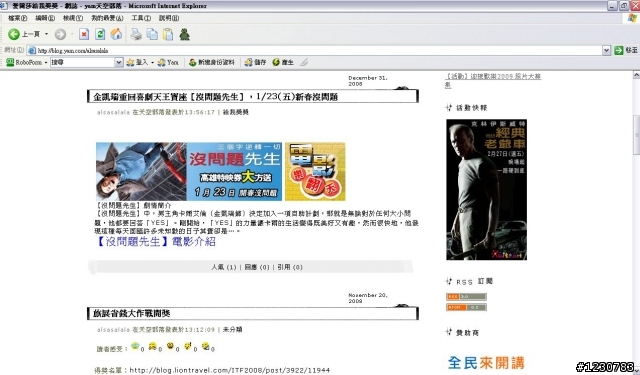Click the orange RSS 2.0 feed badge
The image size is (640, 375).
click(x=466, y=297)
